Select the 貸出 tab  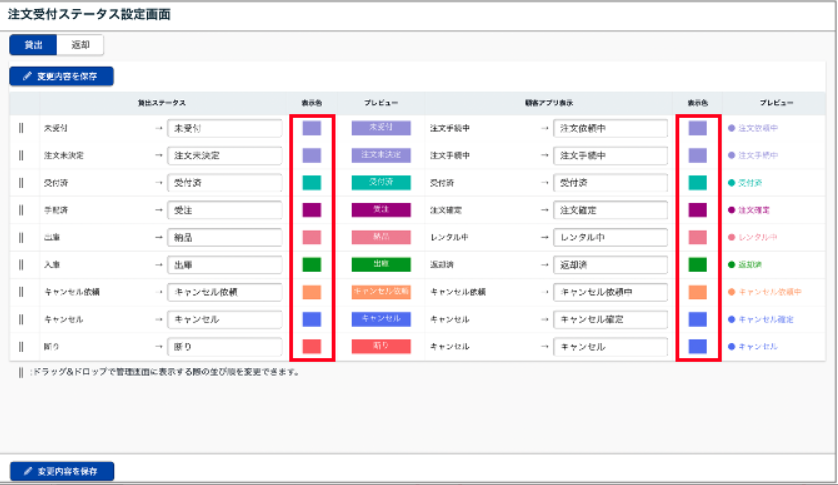33,45
